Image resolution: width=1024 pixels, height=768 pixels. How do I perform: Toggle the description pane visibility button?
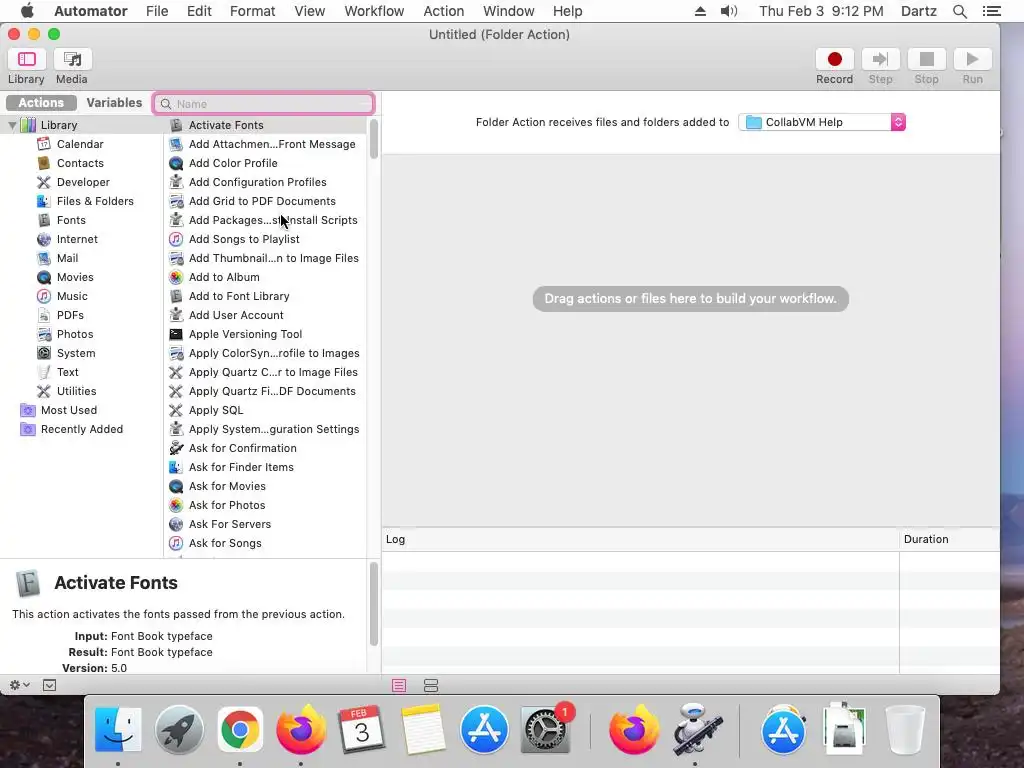[x=50, y=685]
